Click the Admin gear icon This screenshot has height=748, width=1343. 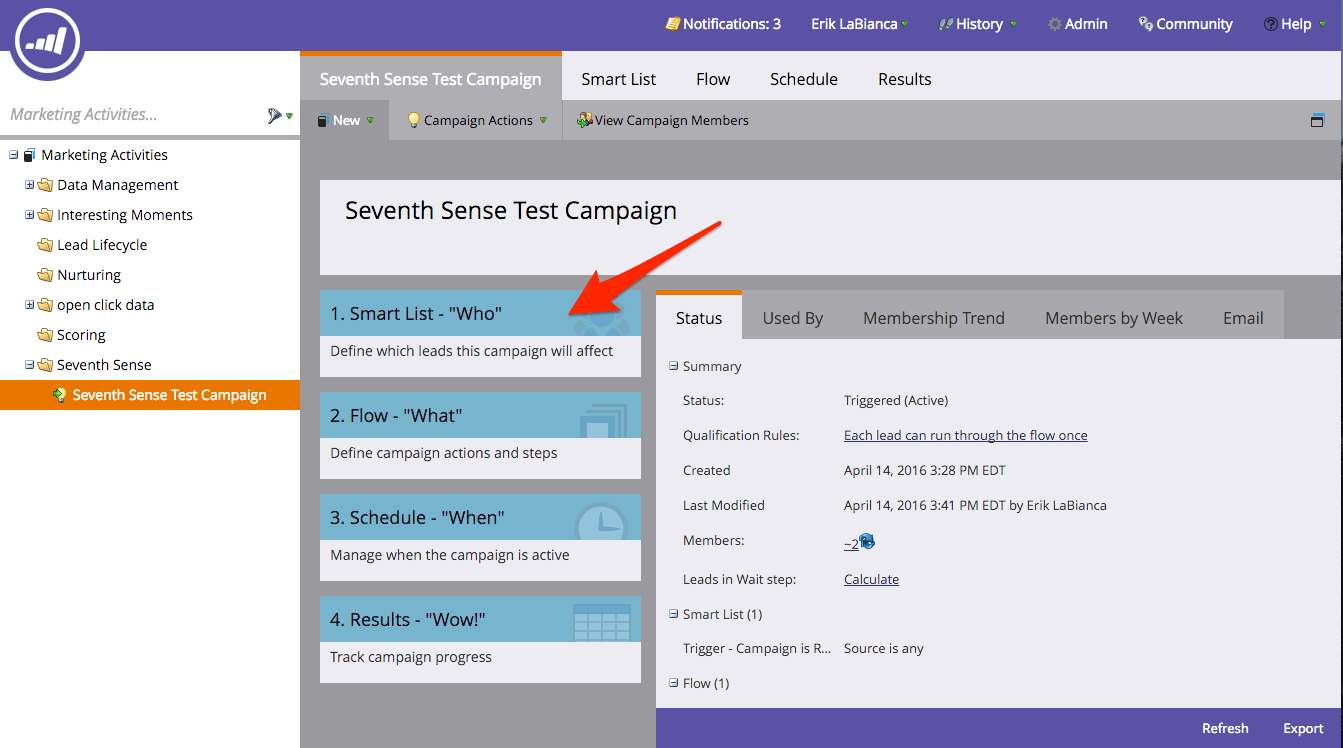[x=1054, y=24]
